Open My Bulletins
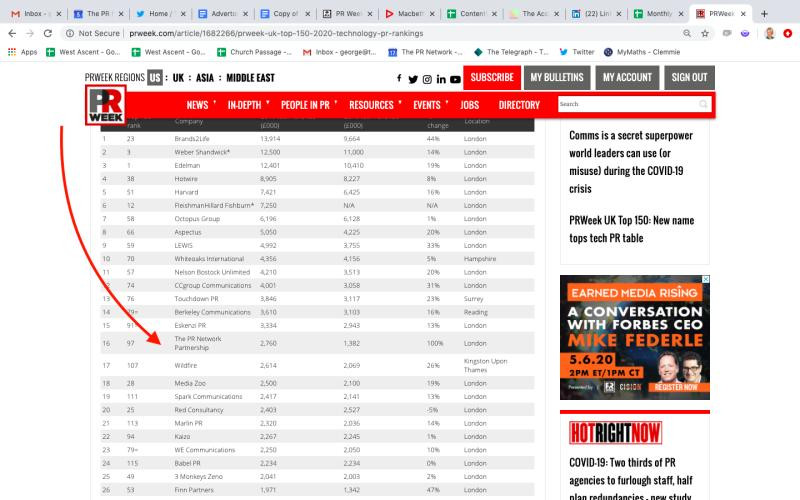This screenshot has height=500, width=800. point(557,78)
